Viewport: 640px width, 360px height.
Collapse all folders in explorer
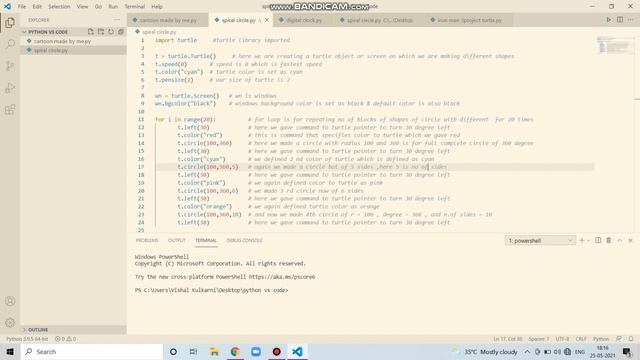click(x=121, y=31)
